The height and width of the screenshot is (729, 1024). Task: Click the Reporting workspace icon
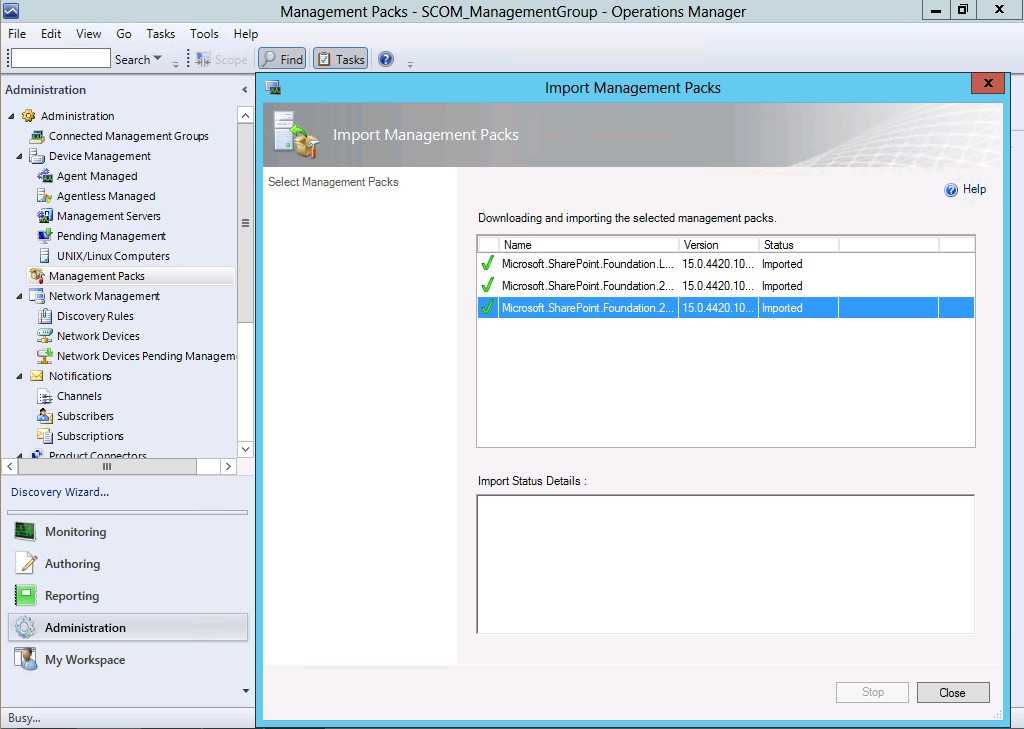25,595
